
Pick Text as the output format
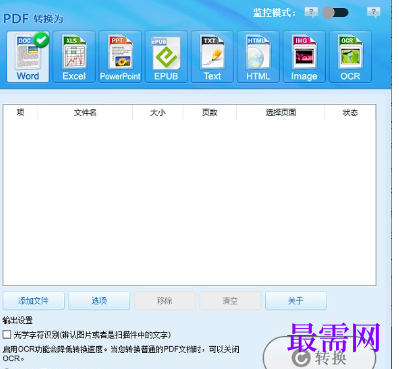[212, 57]
